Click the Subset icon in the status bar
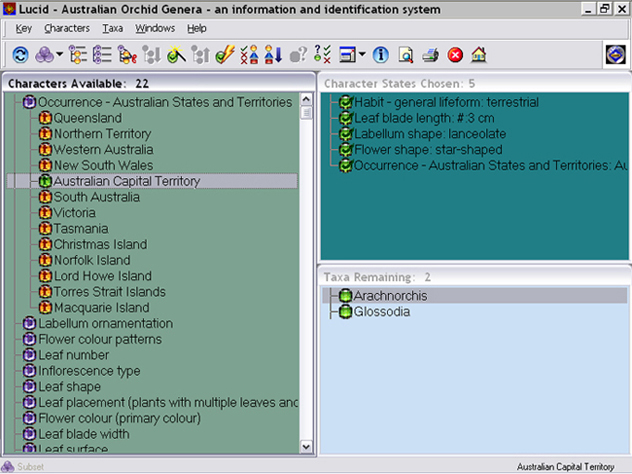This screenshot has height=474, width=632. (x=8, y=466)
